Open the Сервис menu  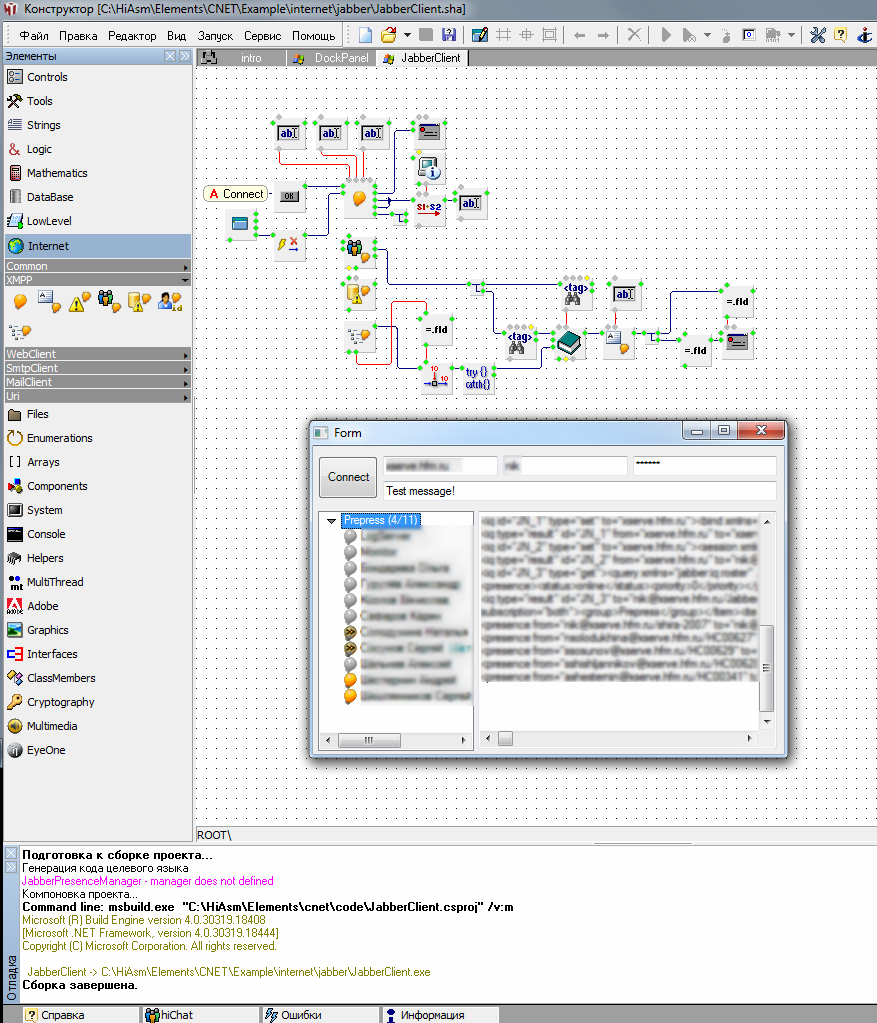point(262,35)
